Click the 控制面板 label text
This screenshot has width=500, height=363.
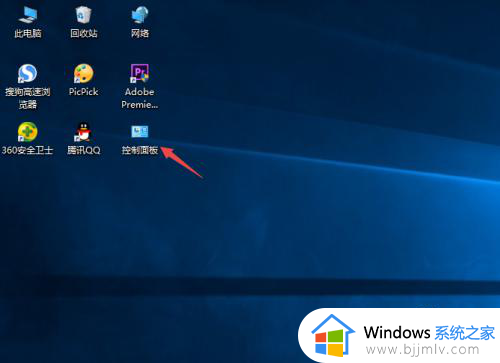140,150
